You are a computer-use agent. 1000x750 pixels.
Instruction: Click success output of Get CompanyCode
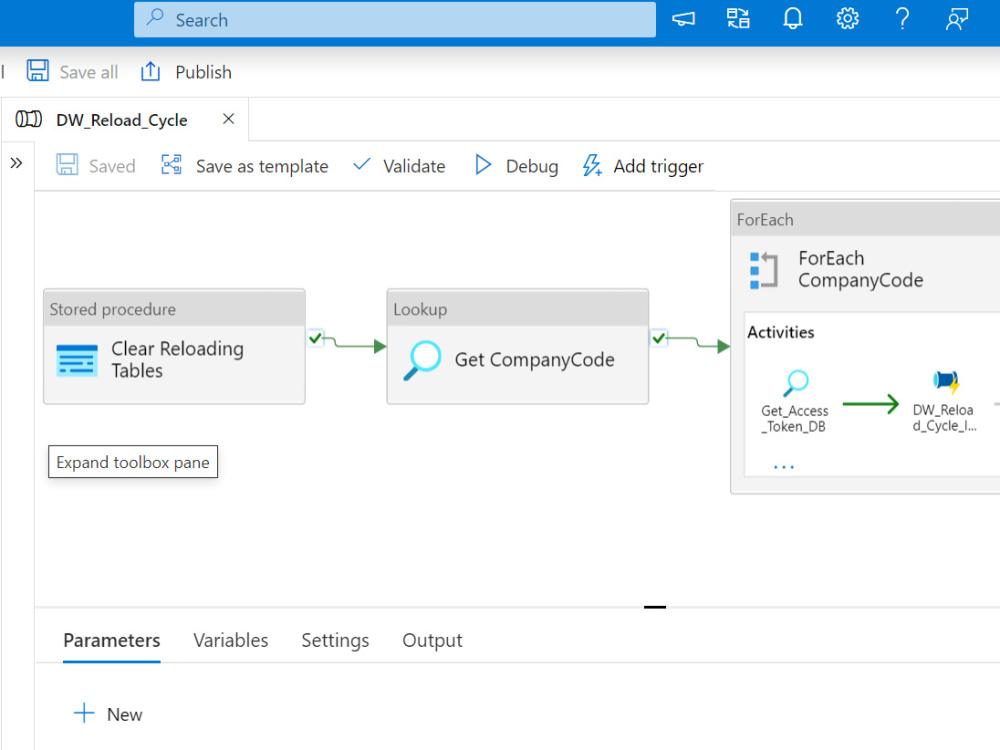(x=659, y=338)
